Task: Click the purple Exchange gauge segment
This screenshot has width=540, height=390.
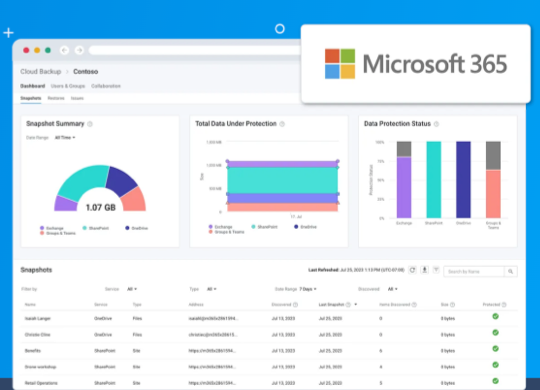Action: point(65,204)
